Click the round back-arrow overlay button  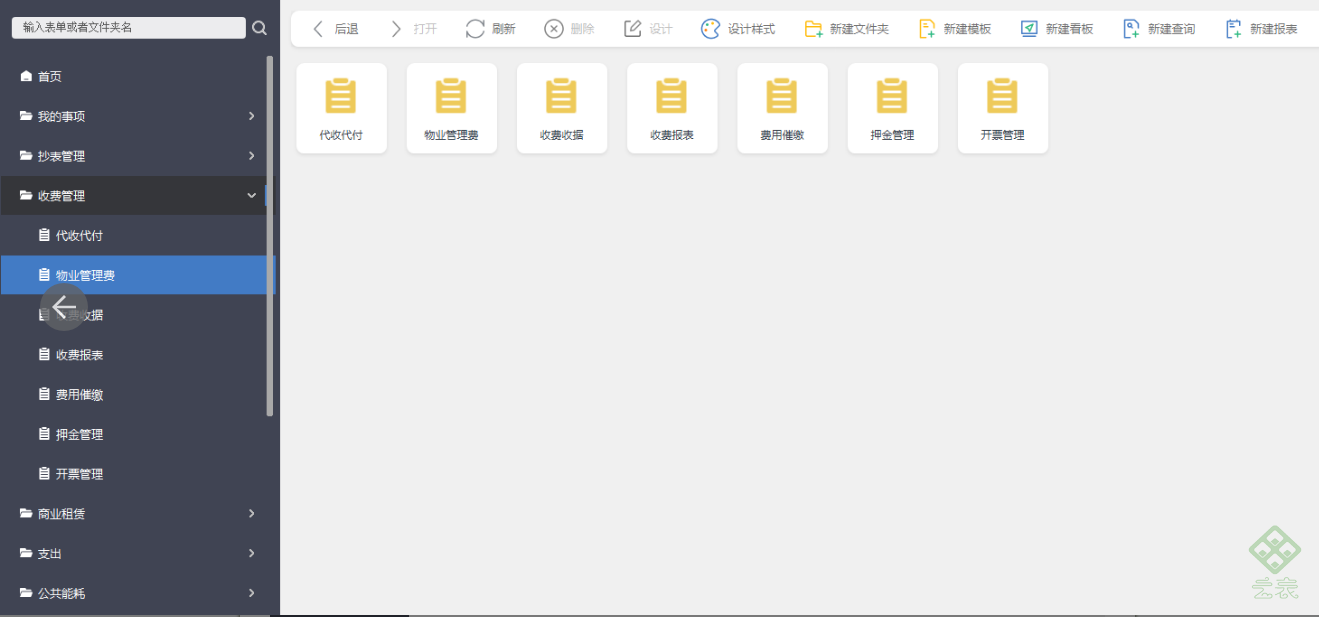[64, 307]
